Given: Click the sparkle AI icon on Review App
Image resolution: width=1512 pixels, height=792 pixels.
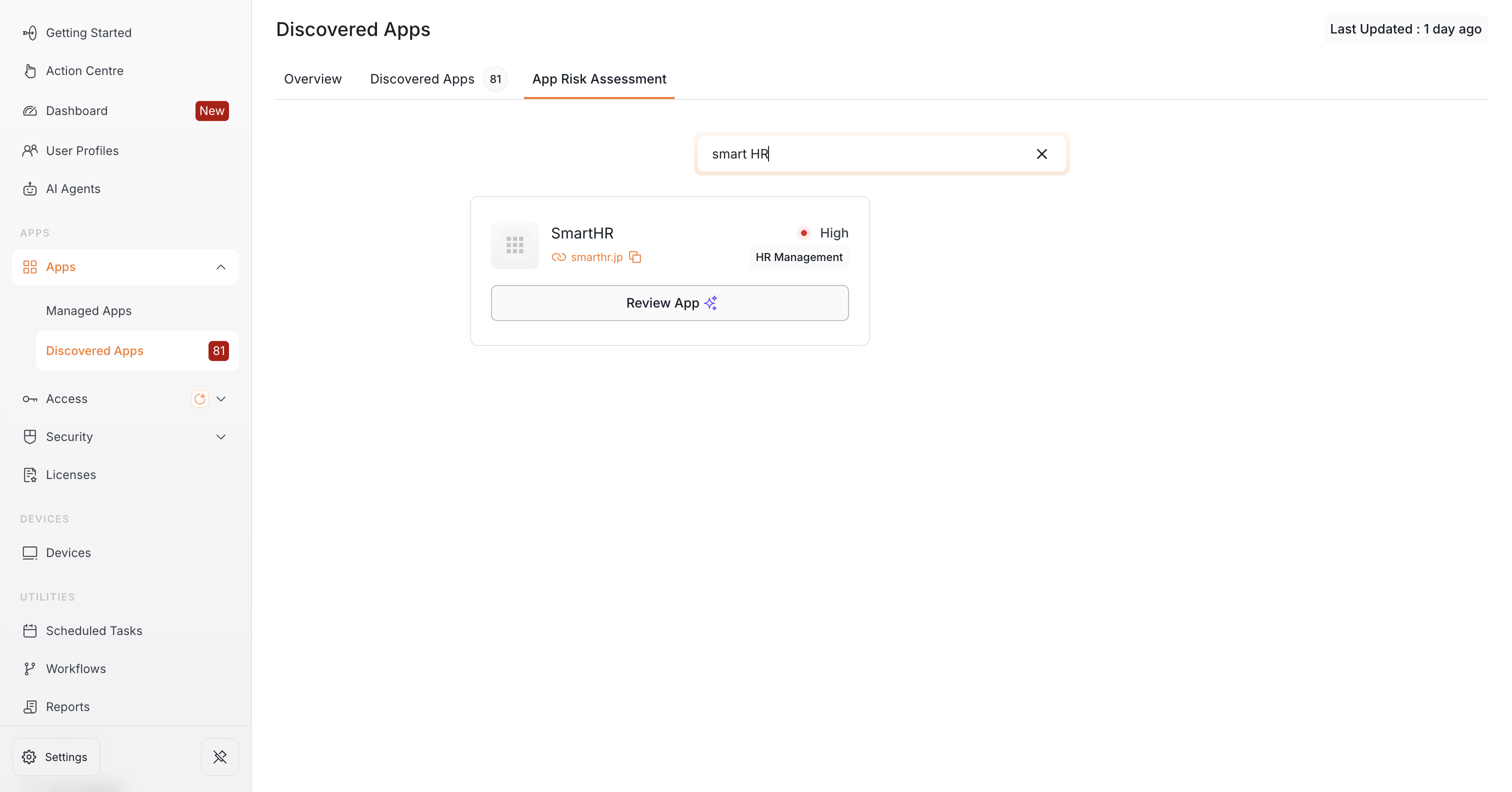Looking at the screenshot, I should pyautogui.click(x=711, y=303).
